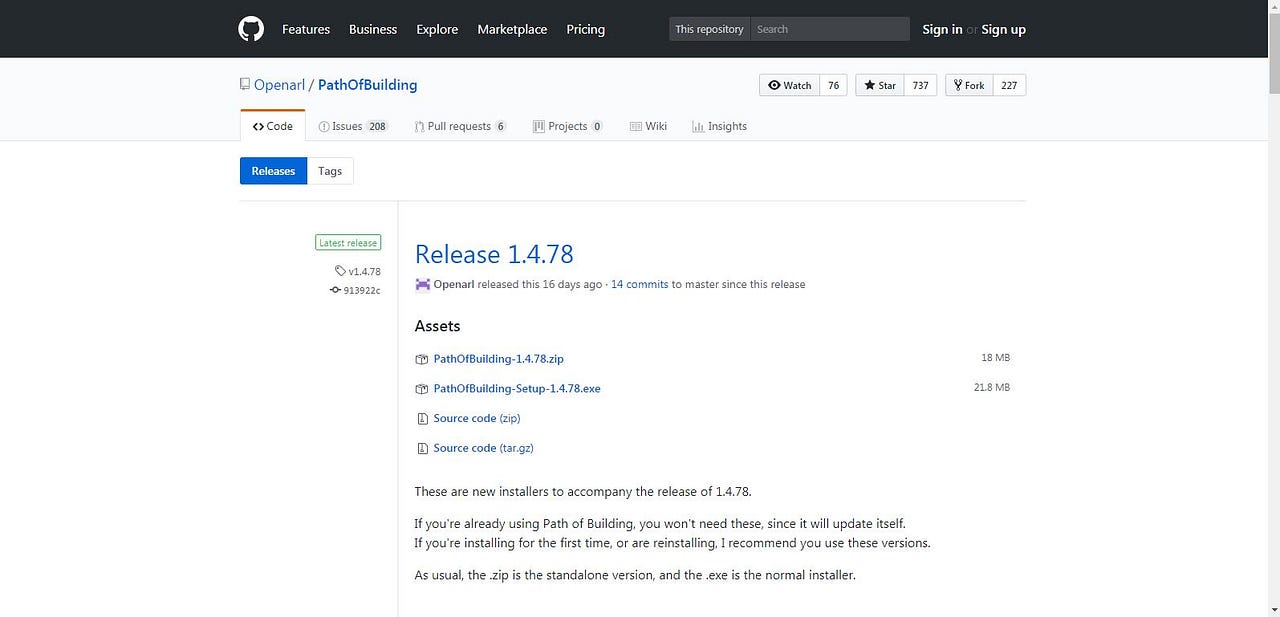Switch to the Projects tab
Screen dimensions: 1280x617
click(x=568, y=126)
